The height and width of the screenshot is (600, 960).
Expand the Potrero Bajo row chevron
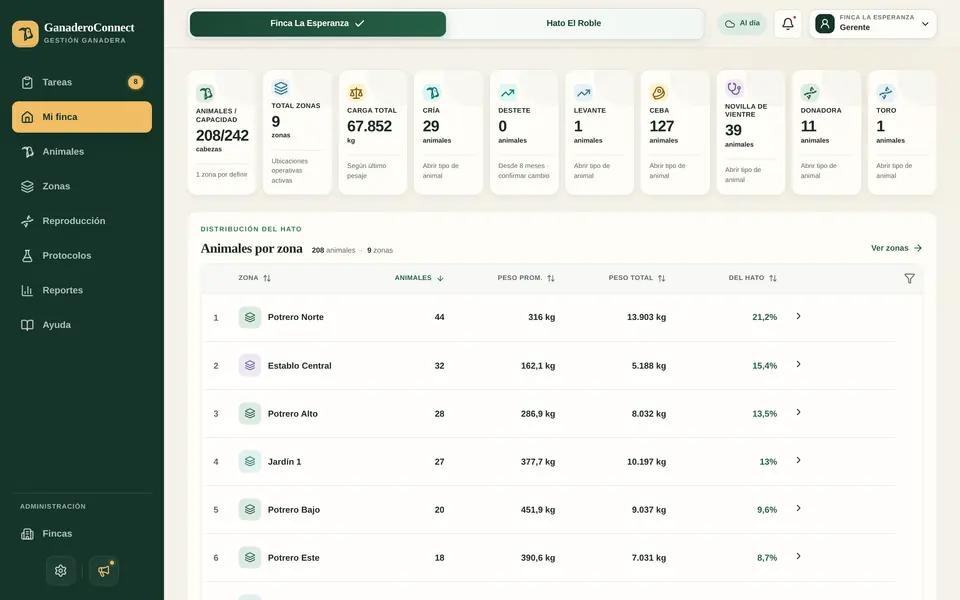[x=798, y=508]
